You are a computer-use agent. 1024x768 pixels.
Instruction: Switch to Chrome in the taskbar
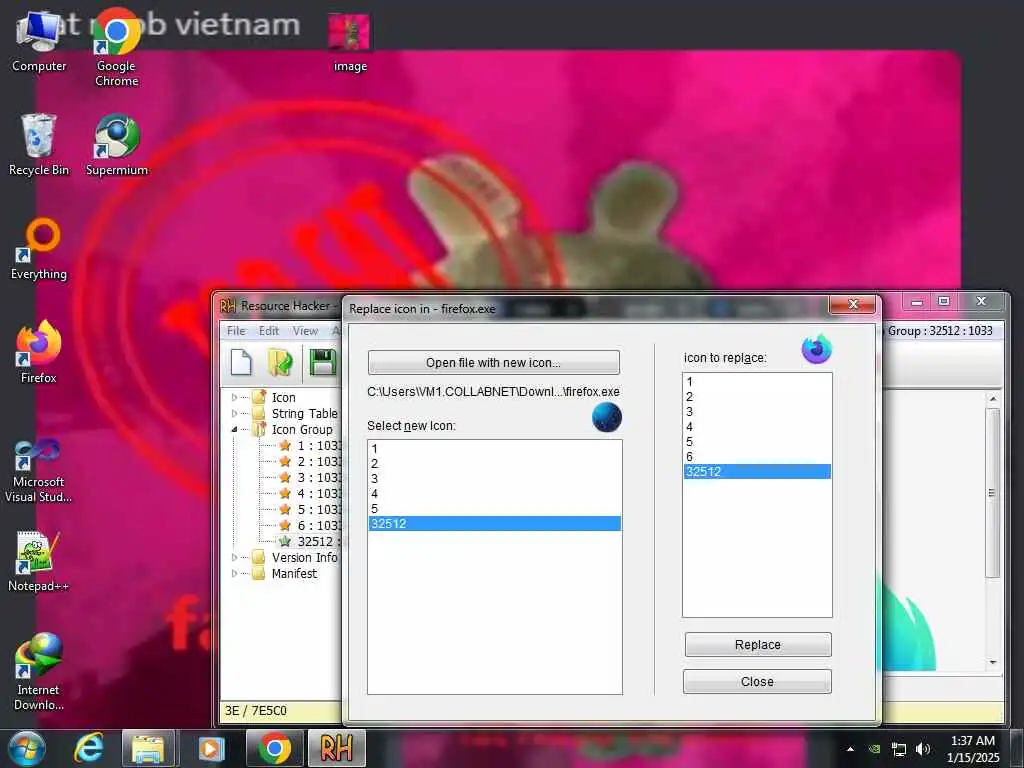(x=274, y=748)
